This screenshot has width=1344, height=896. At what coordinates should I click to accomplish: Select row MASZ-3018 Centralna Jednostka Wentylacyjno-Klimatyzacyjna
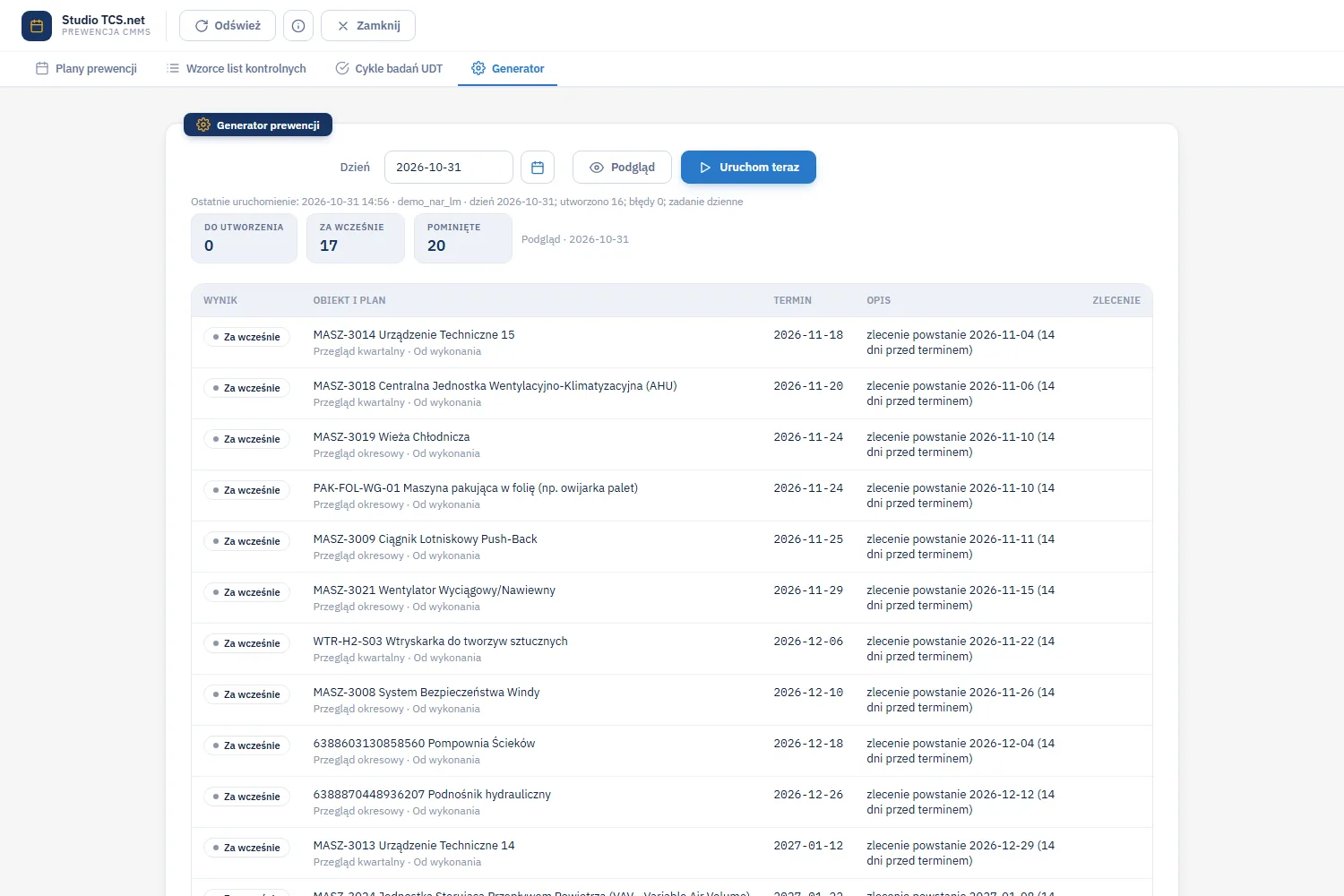(x=672, y=393)
